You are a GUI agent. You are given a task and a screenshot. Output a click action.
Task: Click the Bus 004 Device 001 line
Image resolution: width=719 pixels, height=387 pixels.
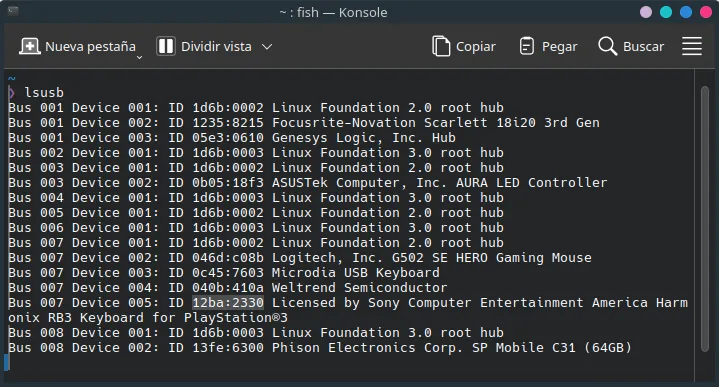256,198
